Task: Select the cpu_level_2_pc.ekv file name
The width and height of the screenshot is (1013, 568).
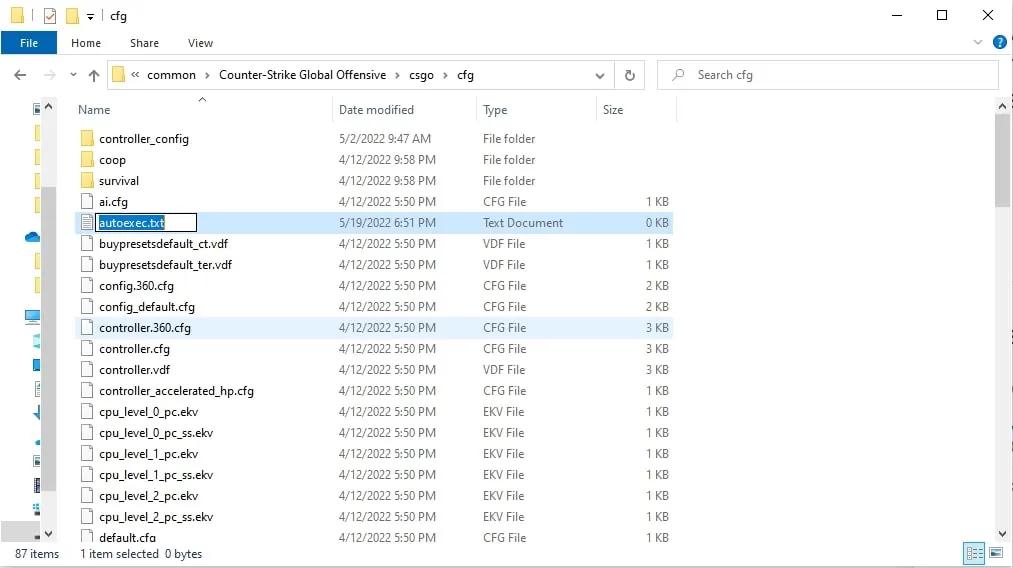Action: click(x=149, y=496)
